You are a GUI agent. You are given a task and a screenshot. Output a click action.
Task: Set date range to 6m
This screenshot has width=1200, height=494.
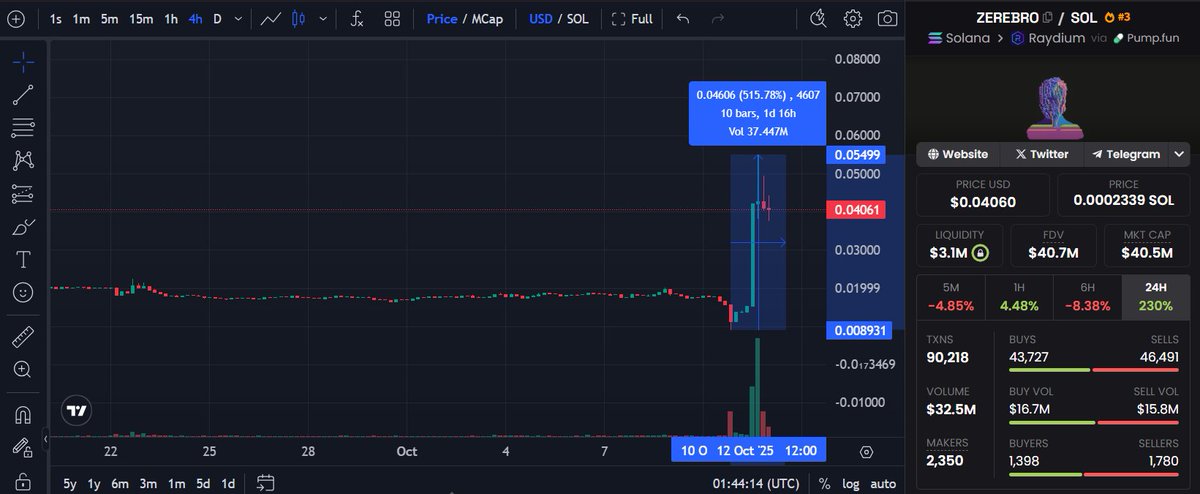point(120,483)
